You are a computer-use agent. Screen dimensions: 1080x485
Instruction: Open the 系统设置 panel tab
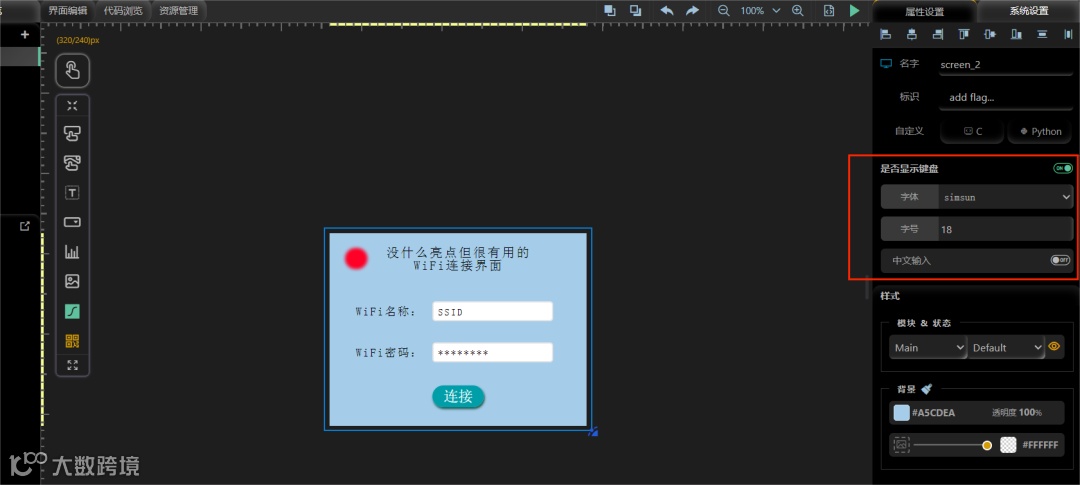[1029, 11]
